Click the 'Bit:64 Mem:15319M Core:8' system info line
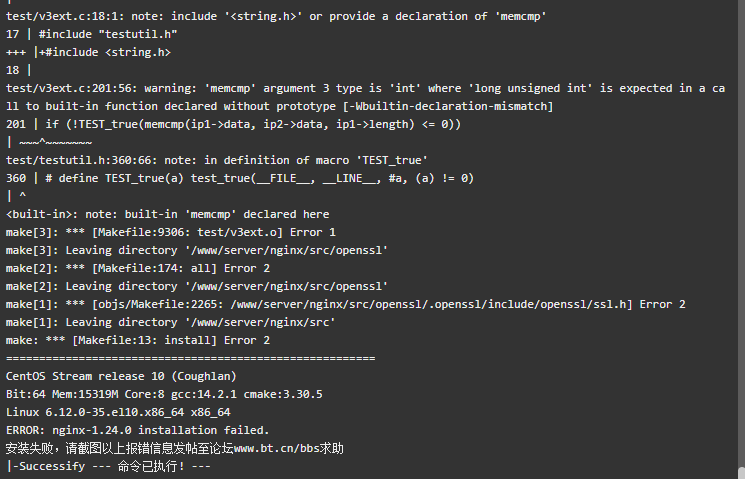Image resolution: width=745 pixels, height=479 pixels. 164,394
